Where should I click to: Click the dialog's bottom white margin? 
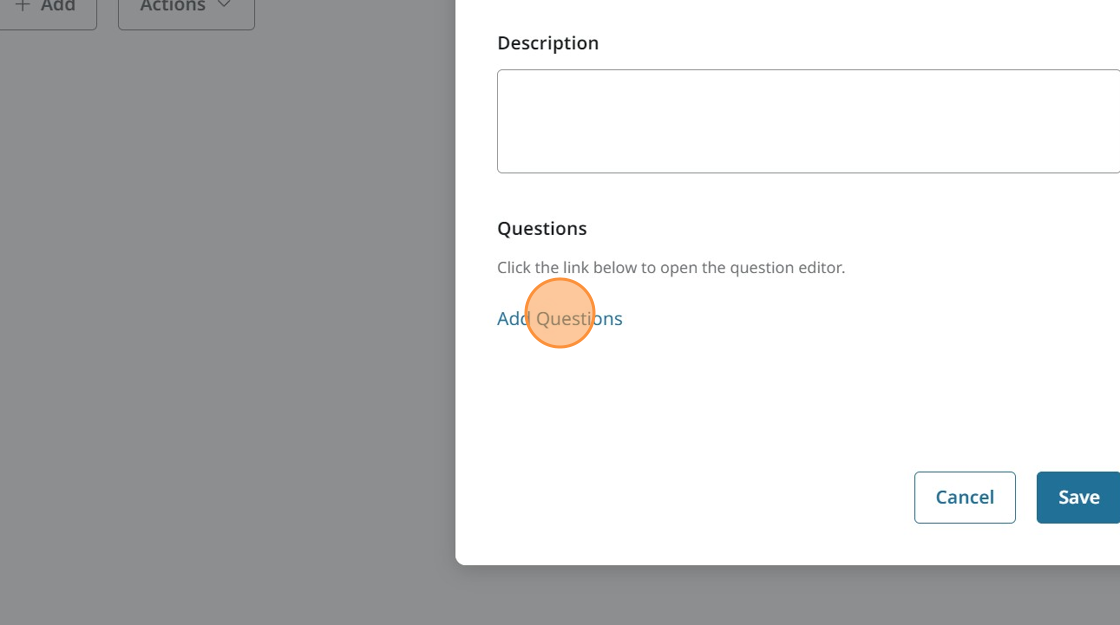pos(780,547)
